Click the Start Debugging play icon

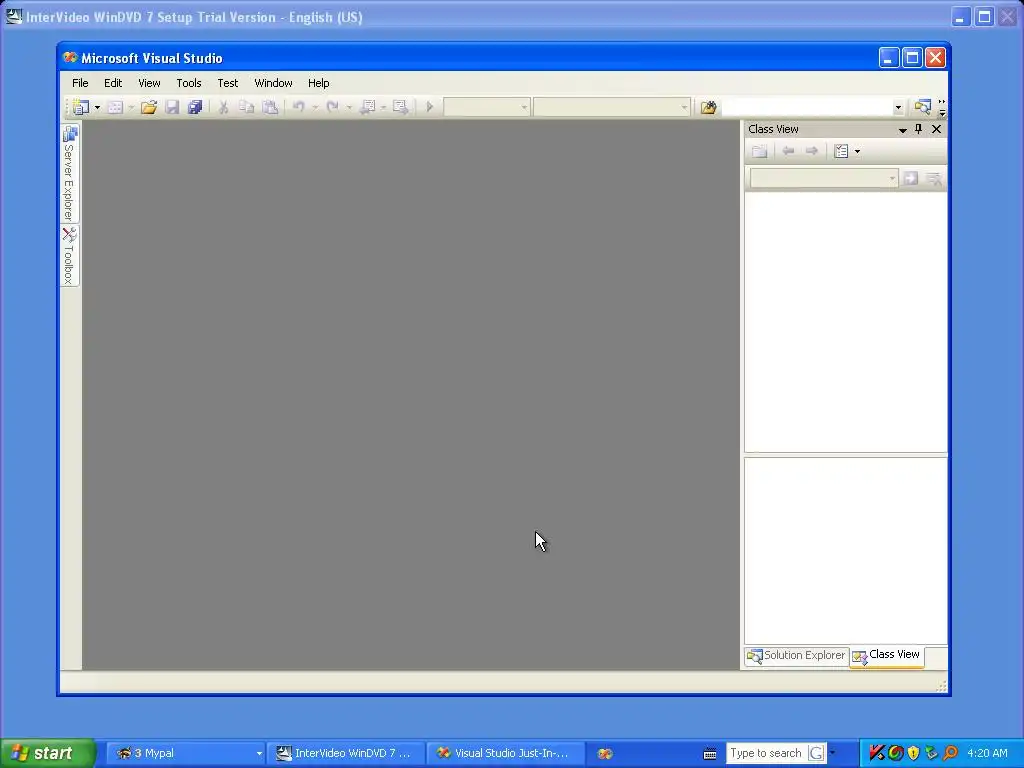430,107
